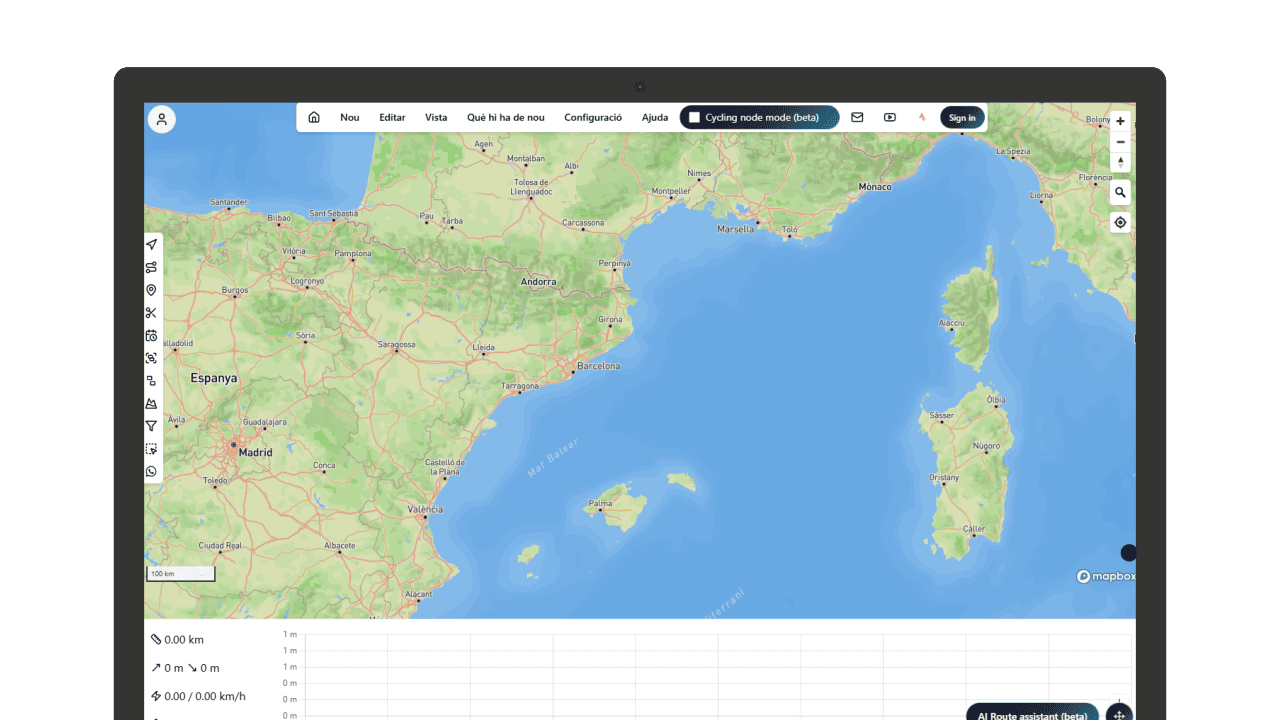Click the 100 km scale bar
The height and width of the screenshot is (720, 1280).
click(x=181, y=574)
